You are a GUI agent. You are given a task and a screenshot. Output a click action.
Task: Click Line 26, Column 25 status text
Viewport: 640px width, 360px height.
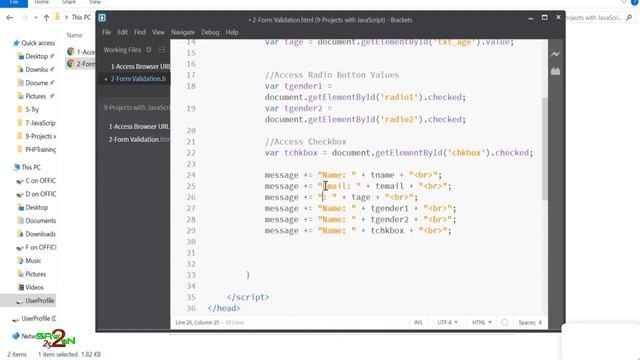[197, 322]
